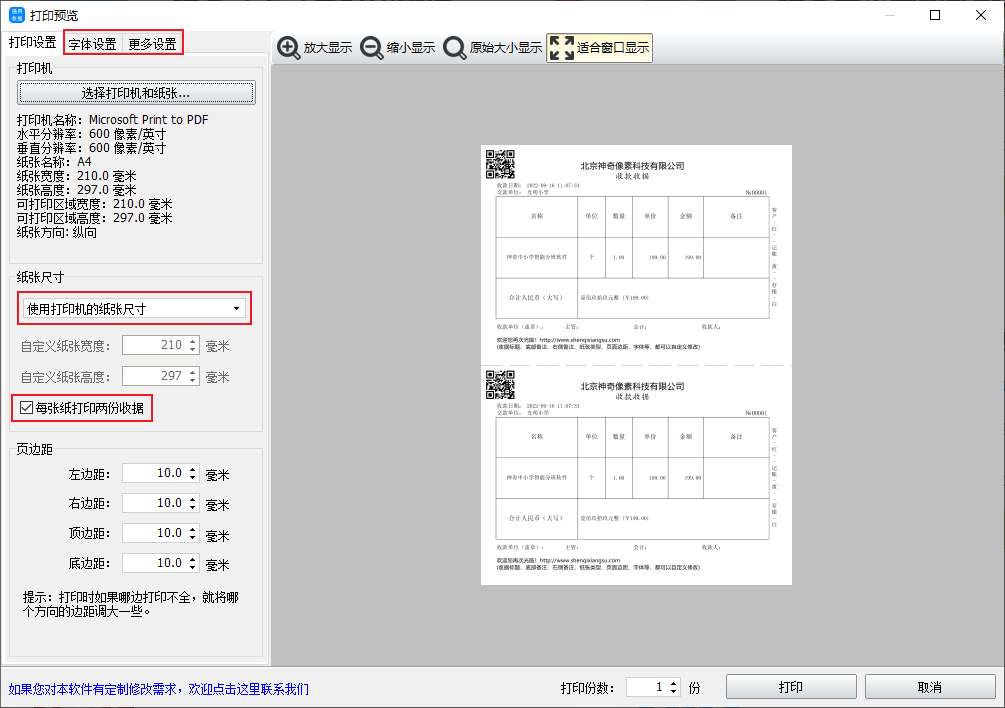
Task: Click the receipt preview page
Action: (x=635, y=365)
